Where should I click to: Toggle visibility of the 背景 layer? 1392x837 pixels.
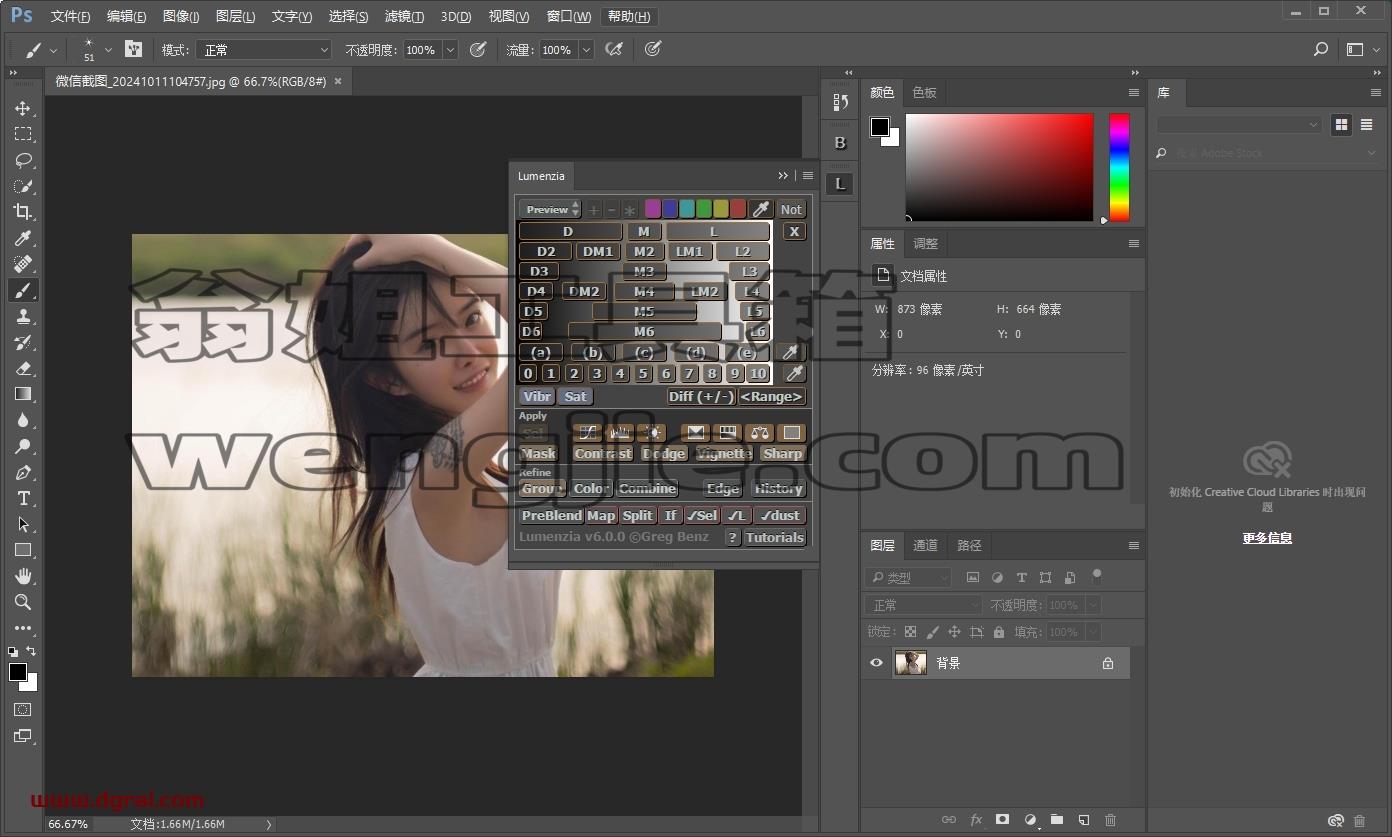click(x=877, y=663)
